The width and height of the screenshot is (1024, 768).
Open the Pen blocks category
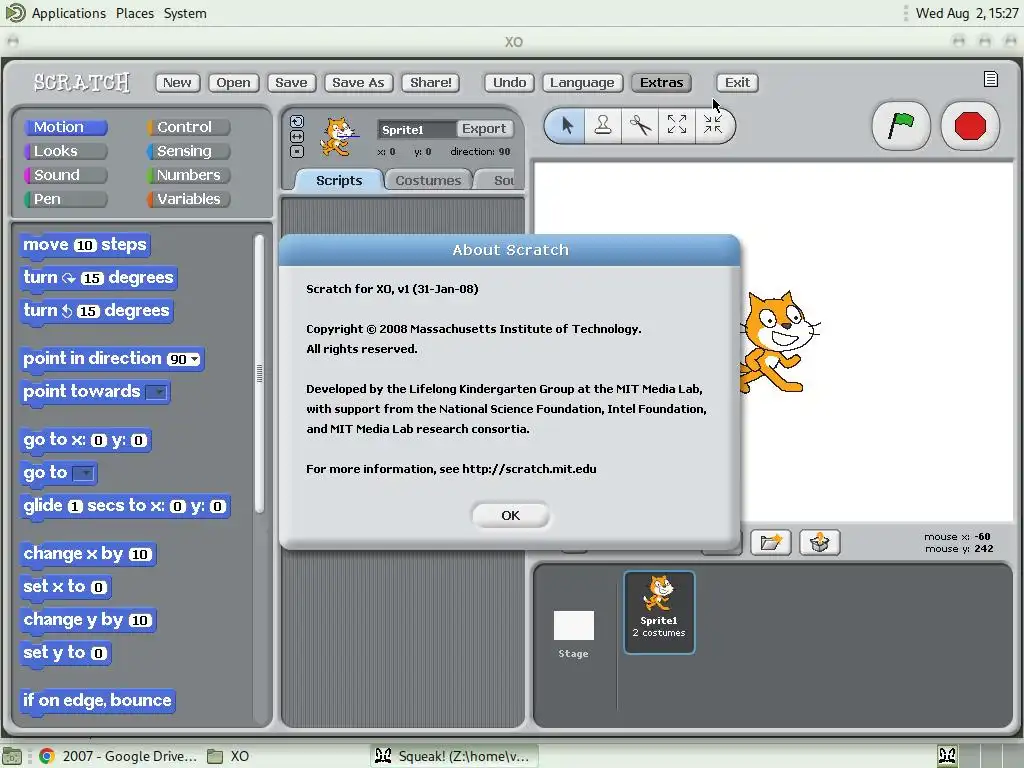65,199
